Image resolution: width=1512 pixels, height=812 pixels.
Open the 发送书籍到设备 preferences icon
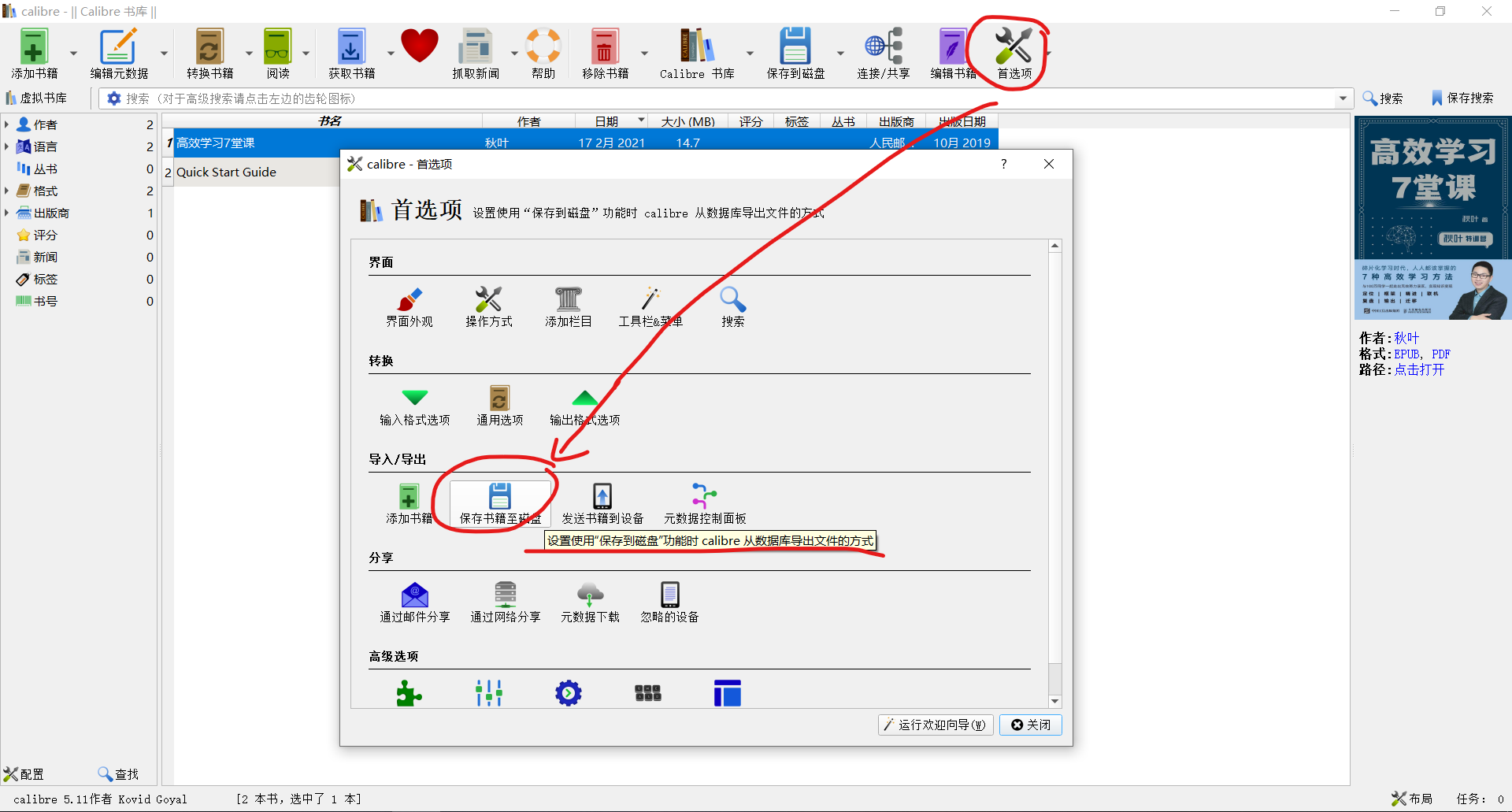coord(602,502)
